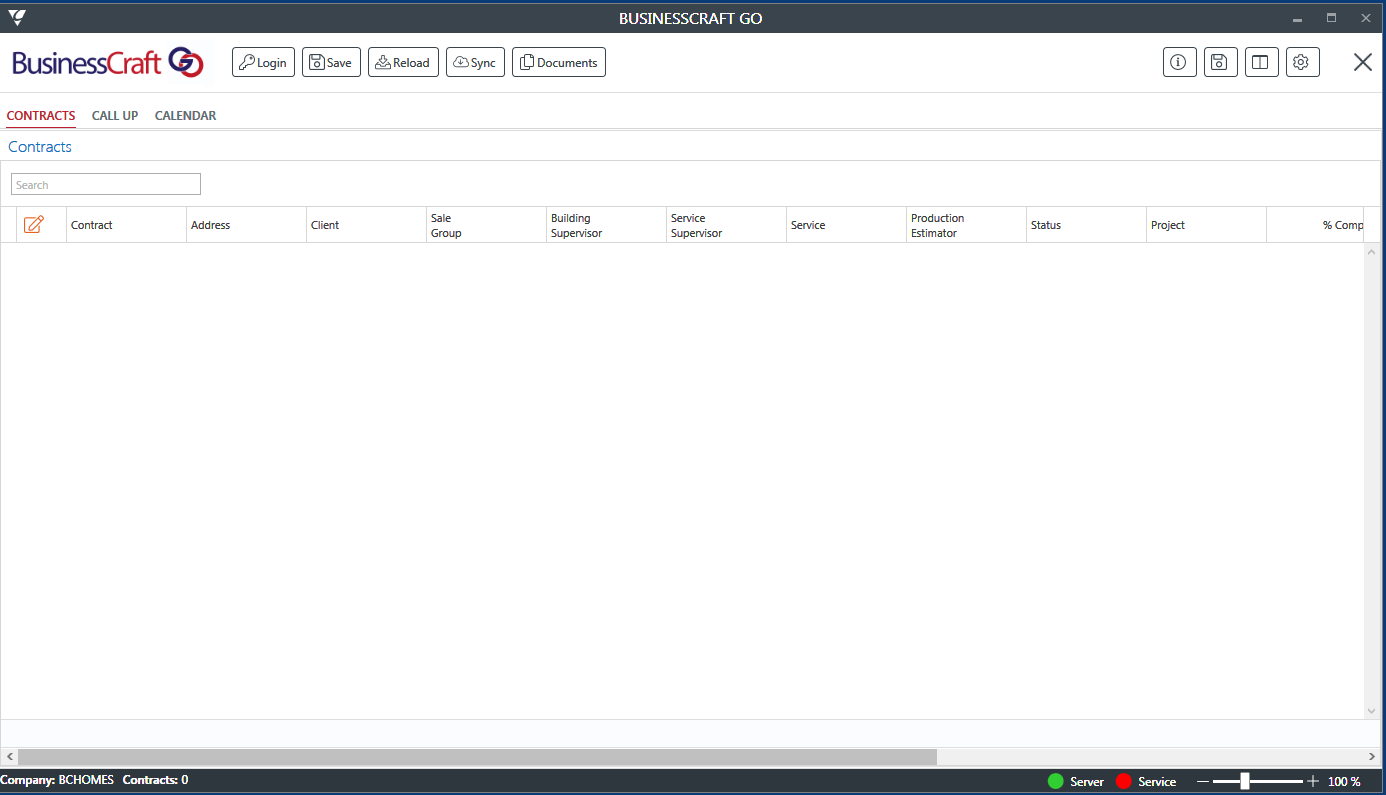Sort by the Sale Group column header
The image size is (1386, 795).
(x=486, y=225)
